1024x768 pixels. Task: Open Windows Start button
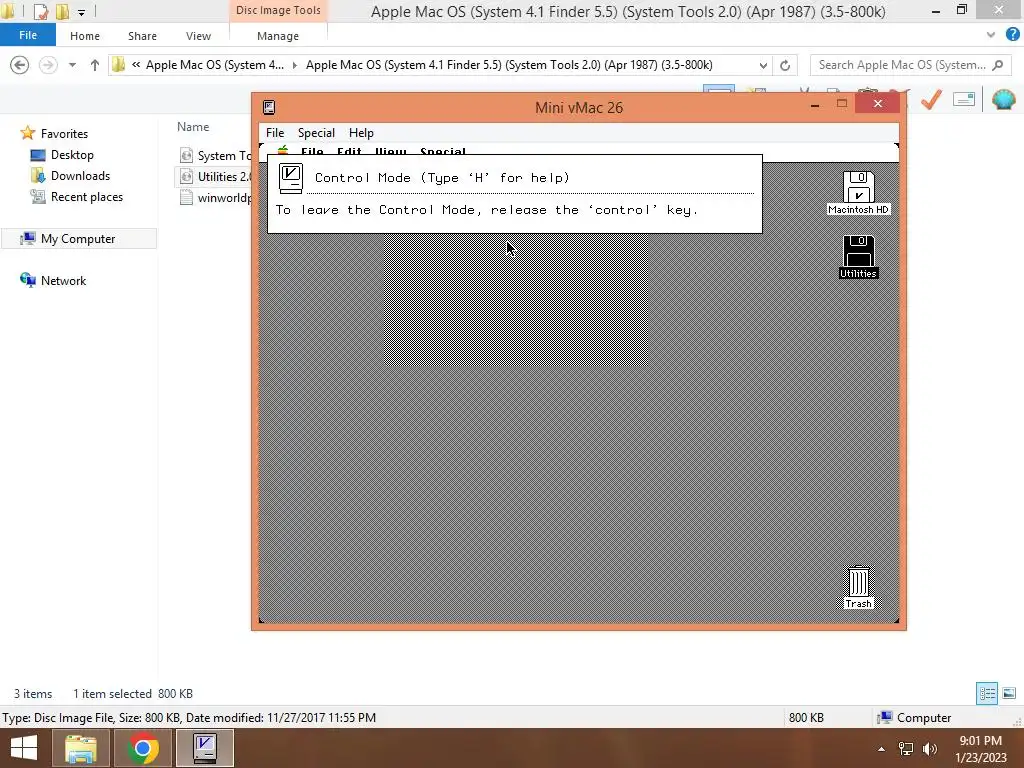coord(24,748)
